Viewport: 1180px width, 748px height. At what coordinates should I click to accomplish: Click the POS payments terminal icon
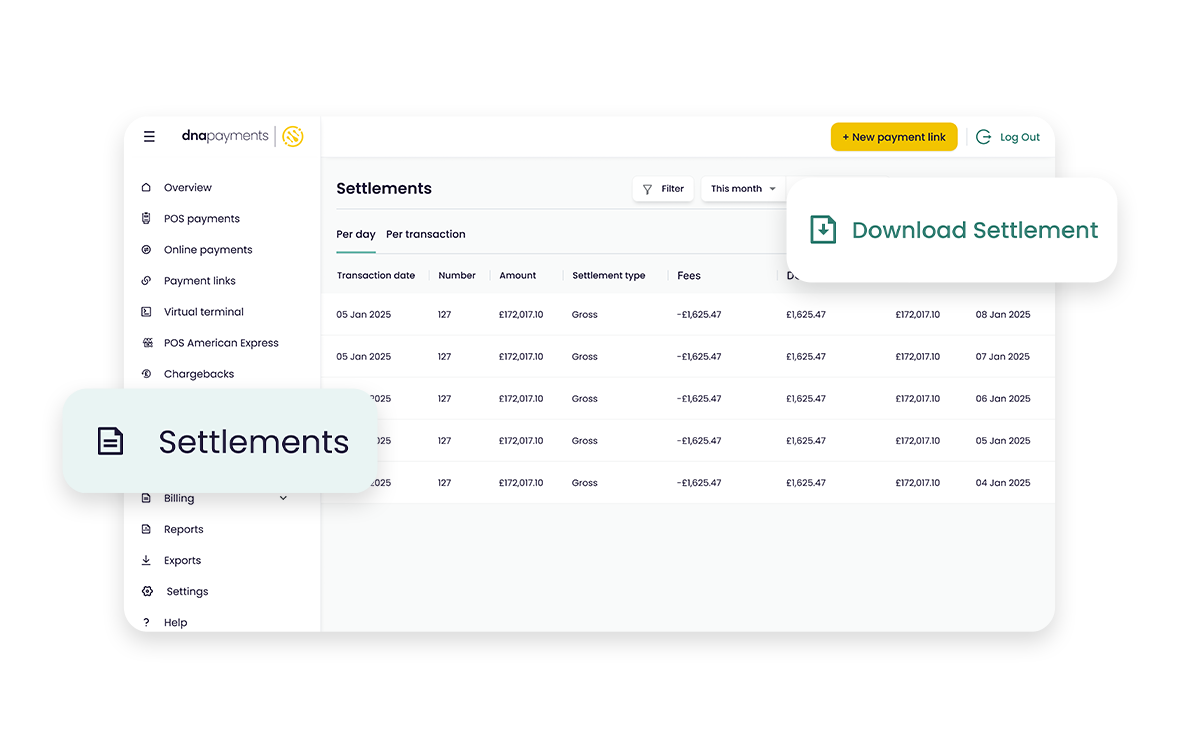click(146, 219)
